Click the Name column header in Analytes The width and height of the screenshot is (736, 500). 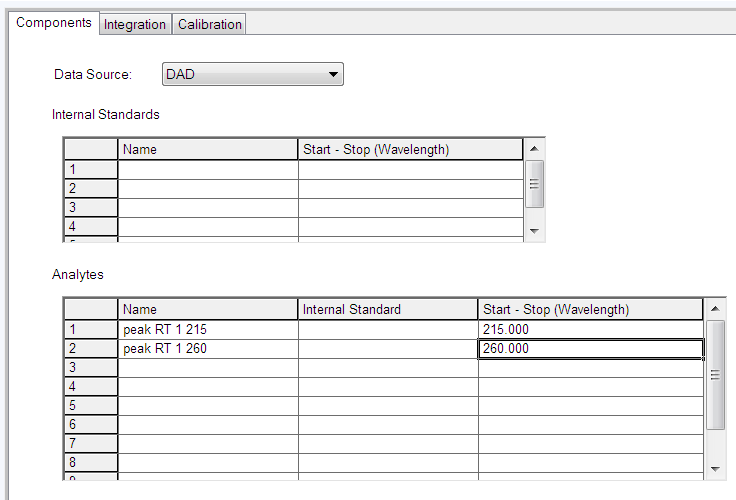coord(208,309)
